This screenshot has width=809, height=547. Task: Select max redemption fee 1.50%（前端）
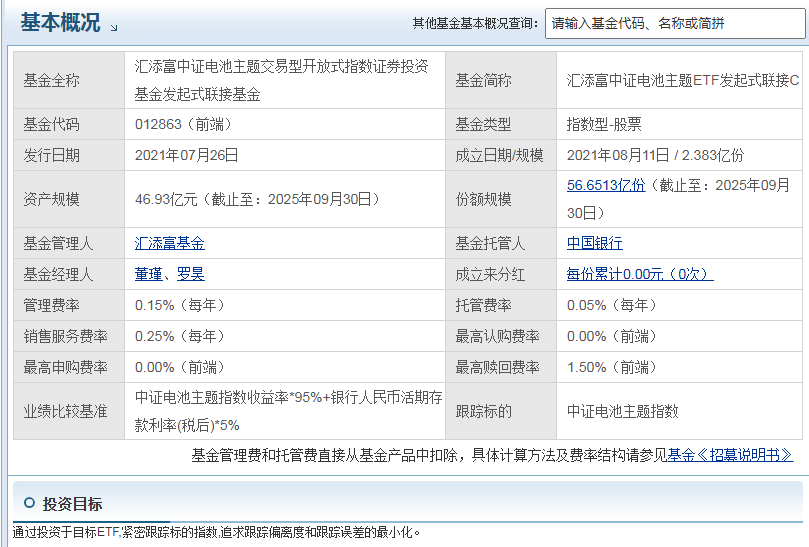[611, 367]
